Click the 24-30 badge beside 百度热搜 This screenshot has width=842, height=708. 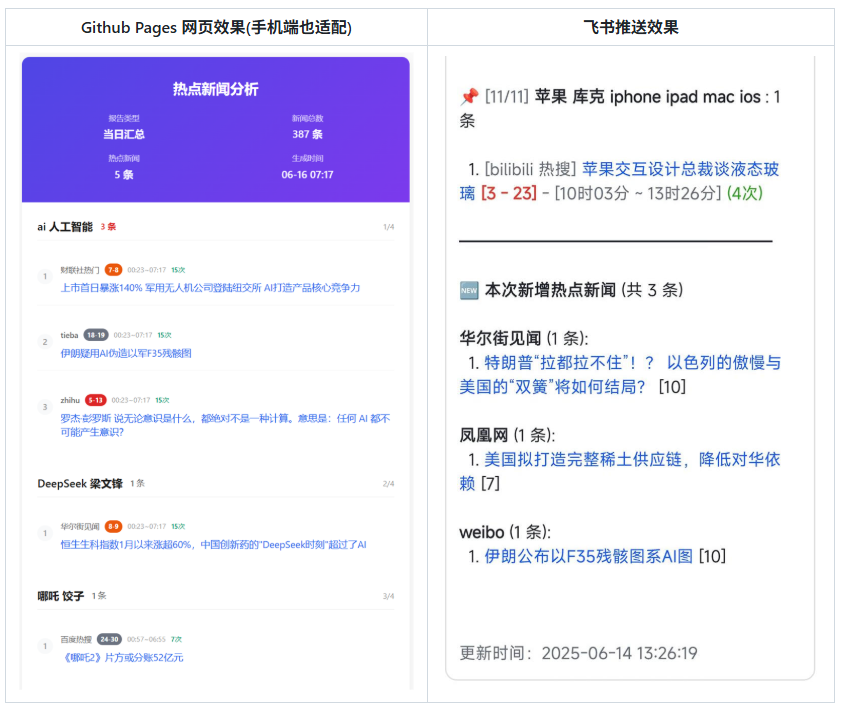click(x=109, y=639)
